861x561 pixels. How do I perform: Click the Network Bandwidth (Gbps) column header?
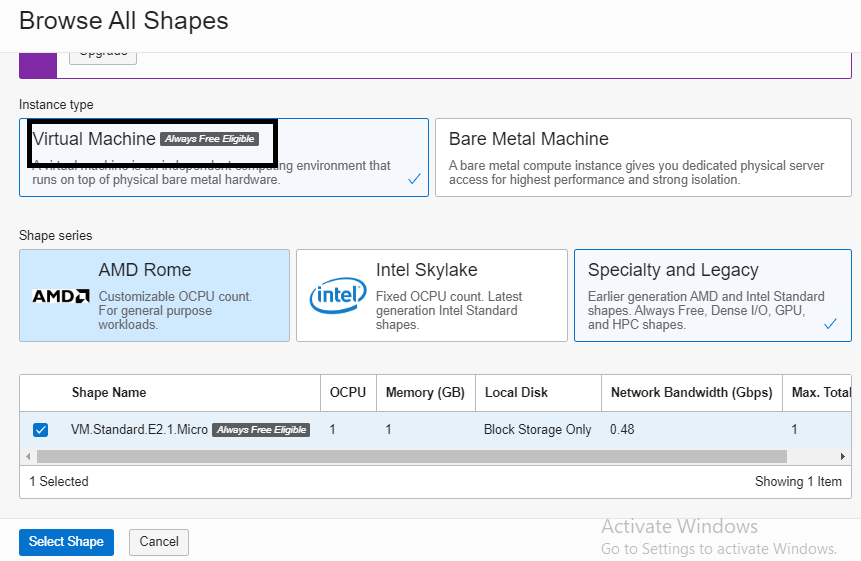(691, 393)
